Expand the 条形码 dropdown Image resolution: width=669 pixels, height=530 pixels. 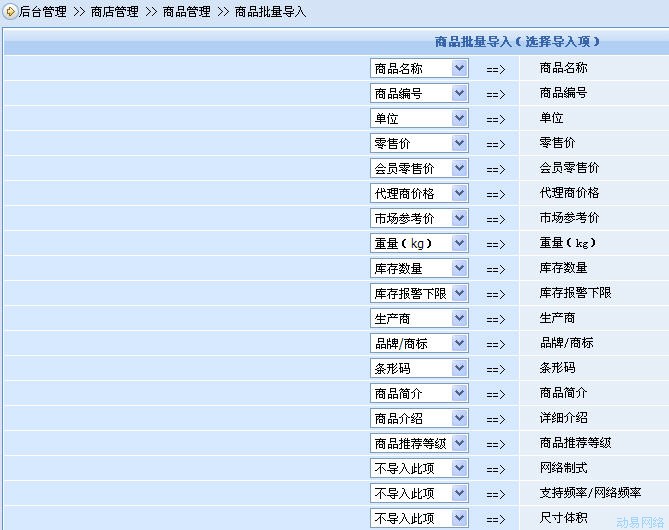[x=418, y=368]
